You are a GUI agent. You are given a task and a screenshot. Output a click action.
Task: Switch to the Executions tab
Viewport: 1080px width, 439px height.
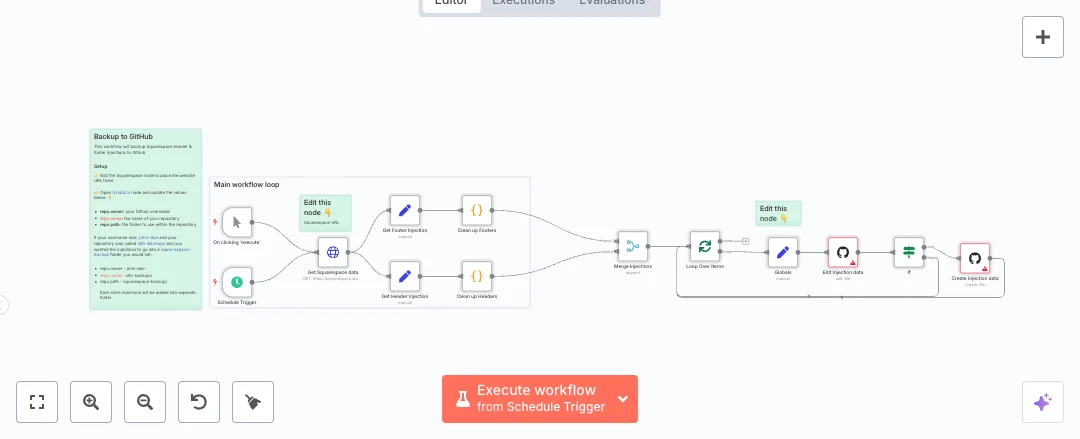click(x=523, y=3)
